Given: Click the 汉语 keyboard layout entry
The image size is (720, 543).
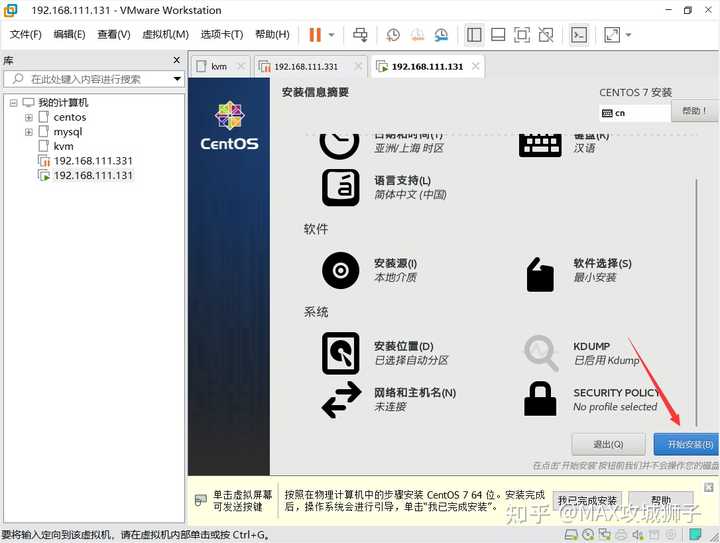Looking at the screenshot, I should pos(584,148).
